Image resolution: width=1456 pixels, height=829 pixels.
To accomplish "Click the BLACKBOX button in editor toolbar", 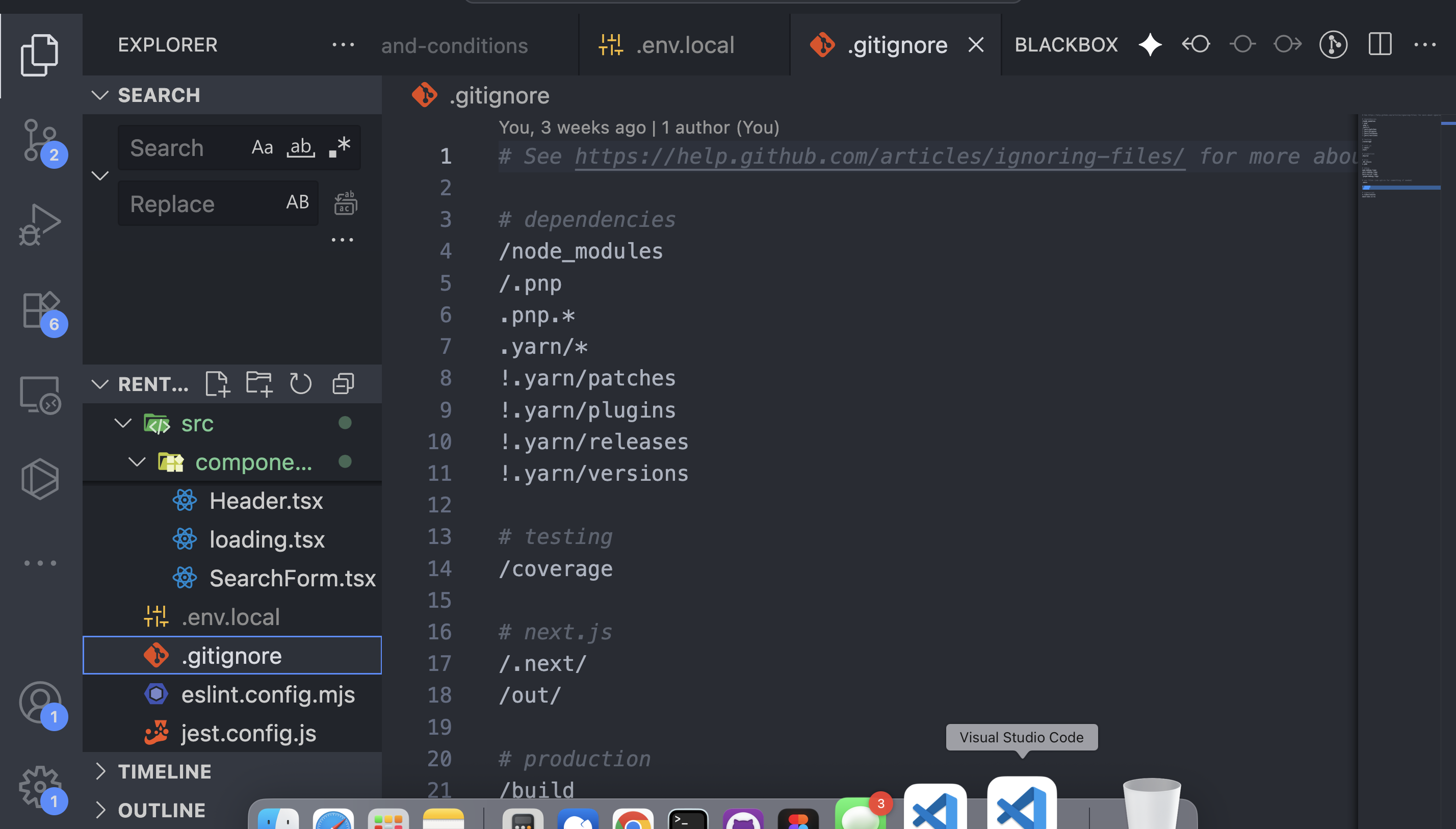I will coord(1065,44).
